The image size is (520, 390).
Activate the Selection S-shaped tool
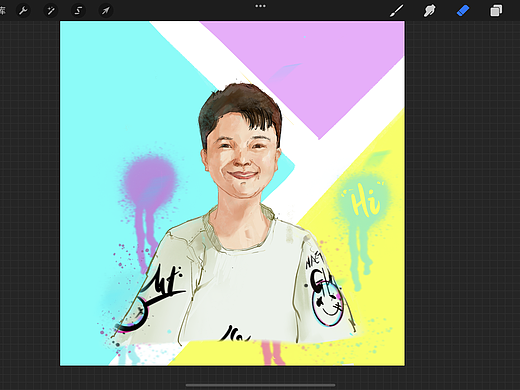click(x=78, y=11)
